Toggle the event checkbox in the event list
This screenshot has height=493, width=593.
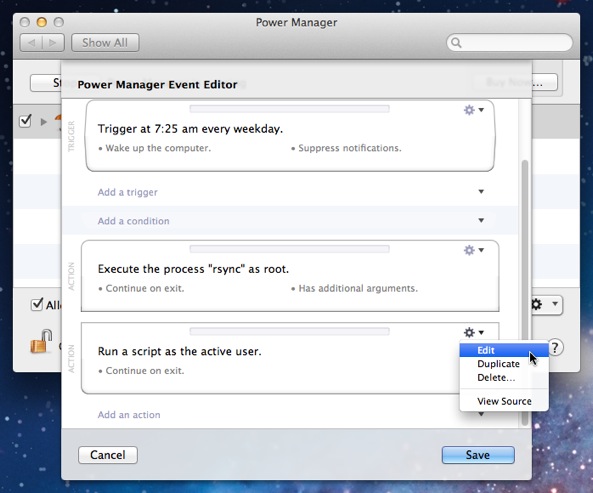[25, 121]
